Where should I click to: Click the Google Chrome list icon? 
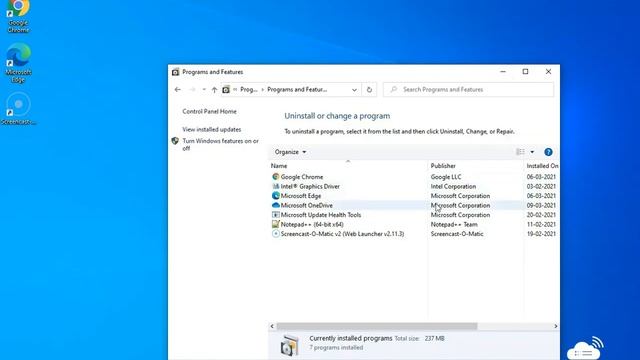pyautogui.click(x=276, y=177)
